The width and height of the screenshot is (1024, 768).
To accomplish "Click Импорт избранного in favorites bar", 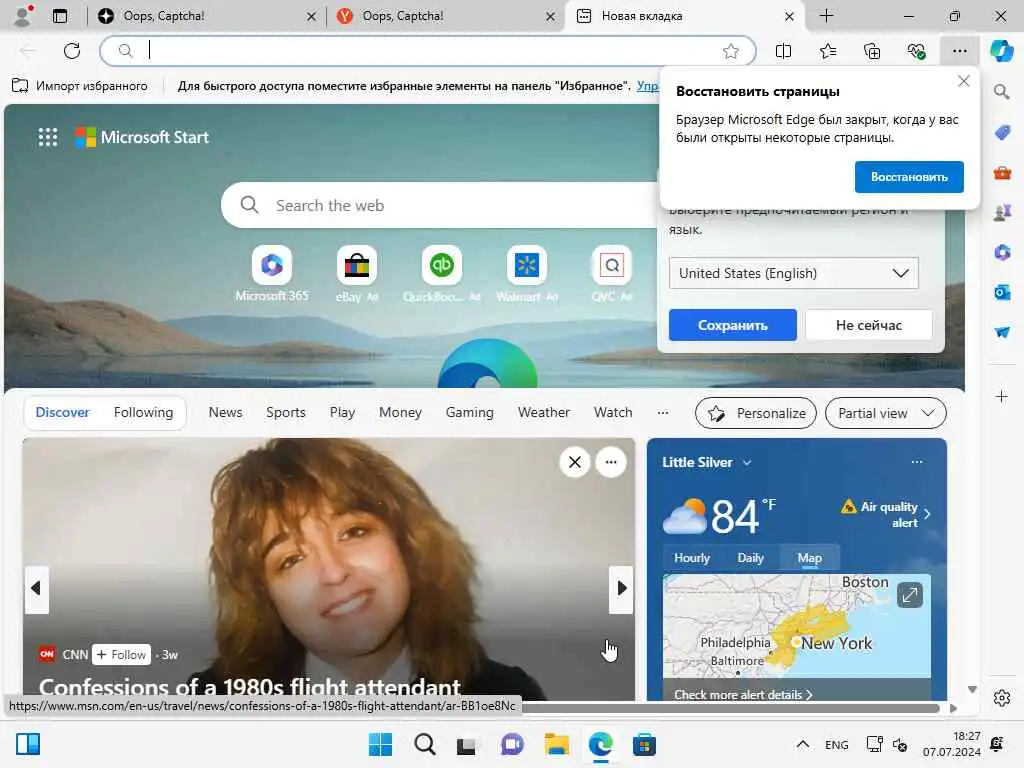I will (80, 86).
